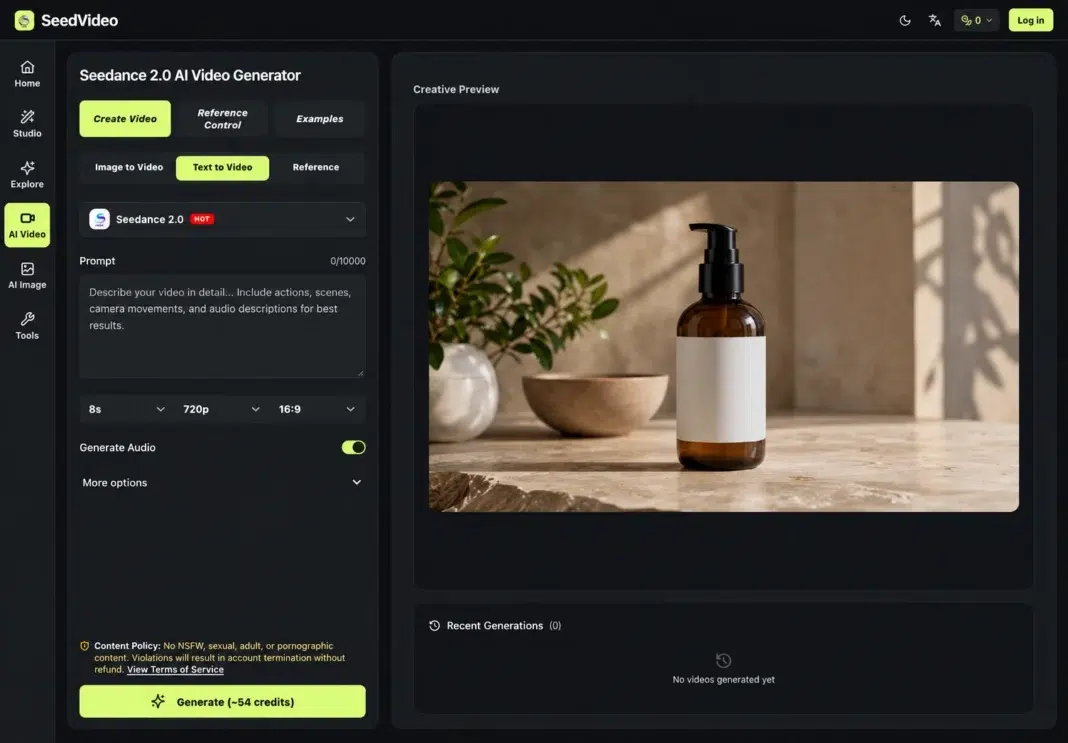Select AI Video in the sidebar
Viewport: 1068px width, 743px height.
27,225
